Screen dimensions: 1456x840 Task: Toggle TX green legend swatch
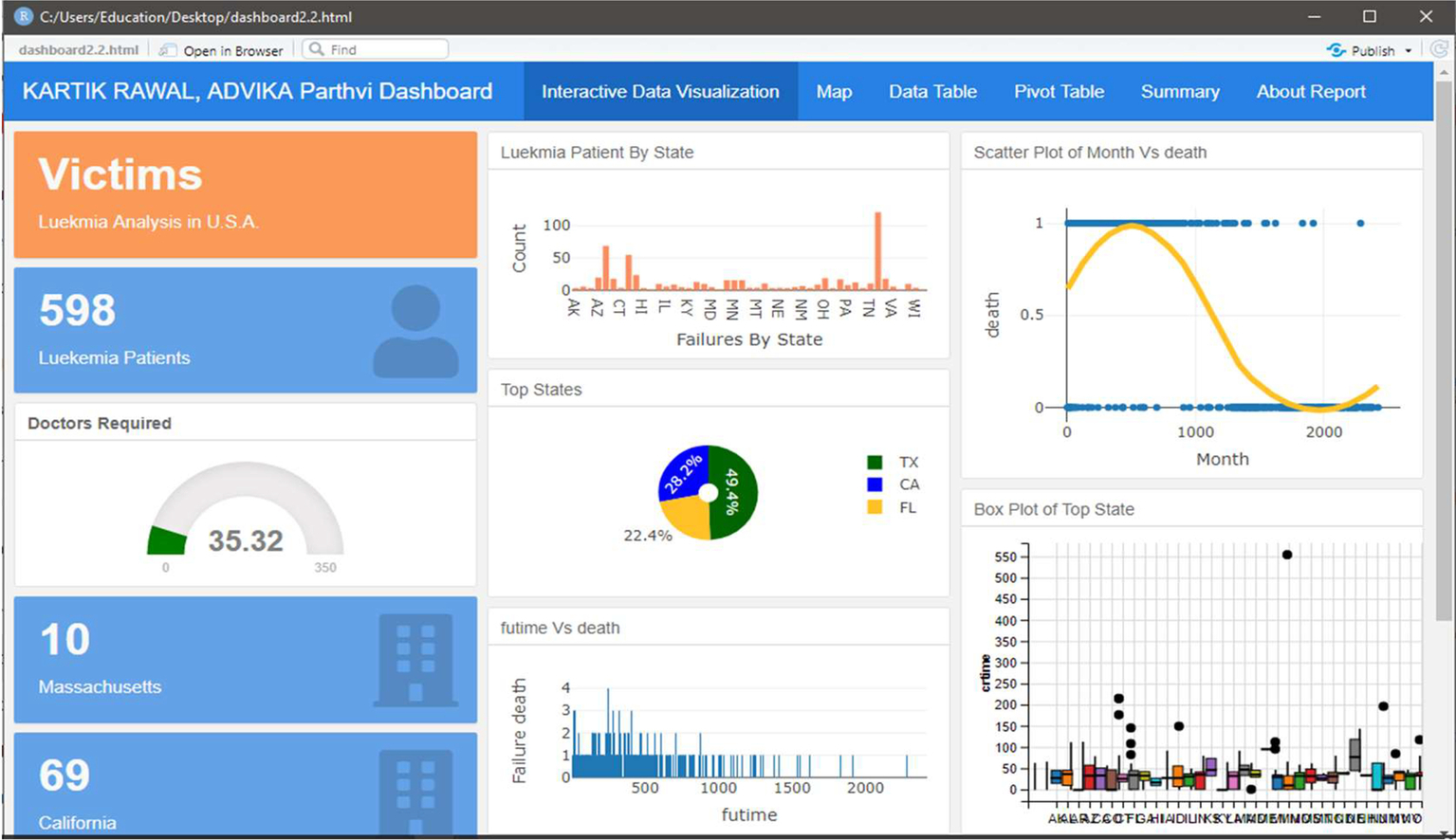[875, 463]
